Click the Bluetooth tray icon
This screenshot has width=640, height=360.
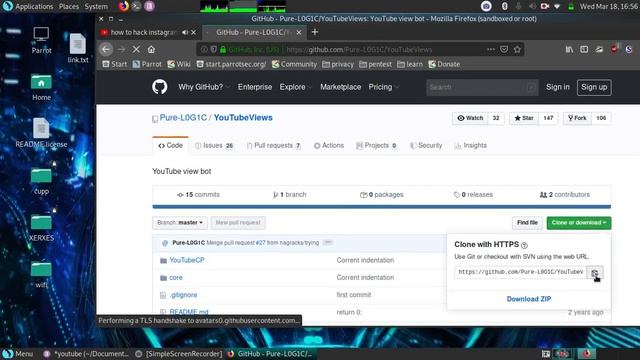[x=504, y=6]
